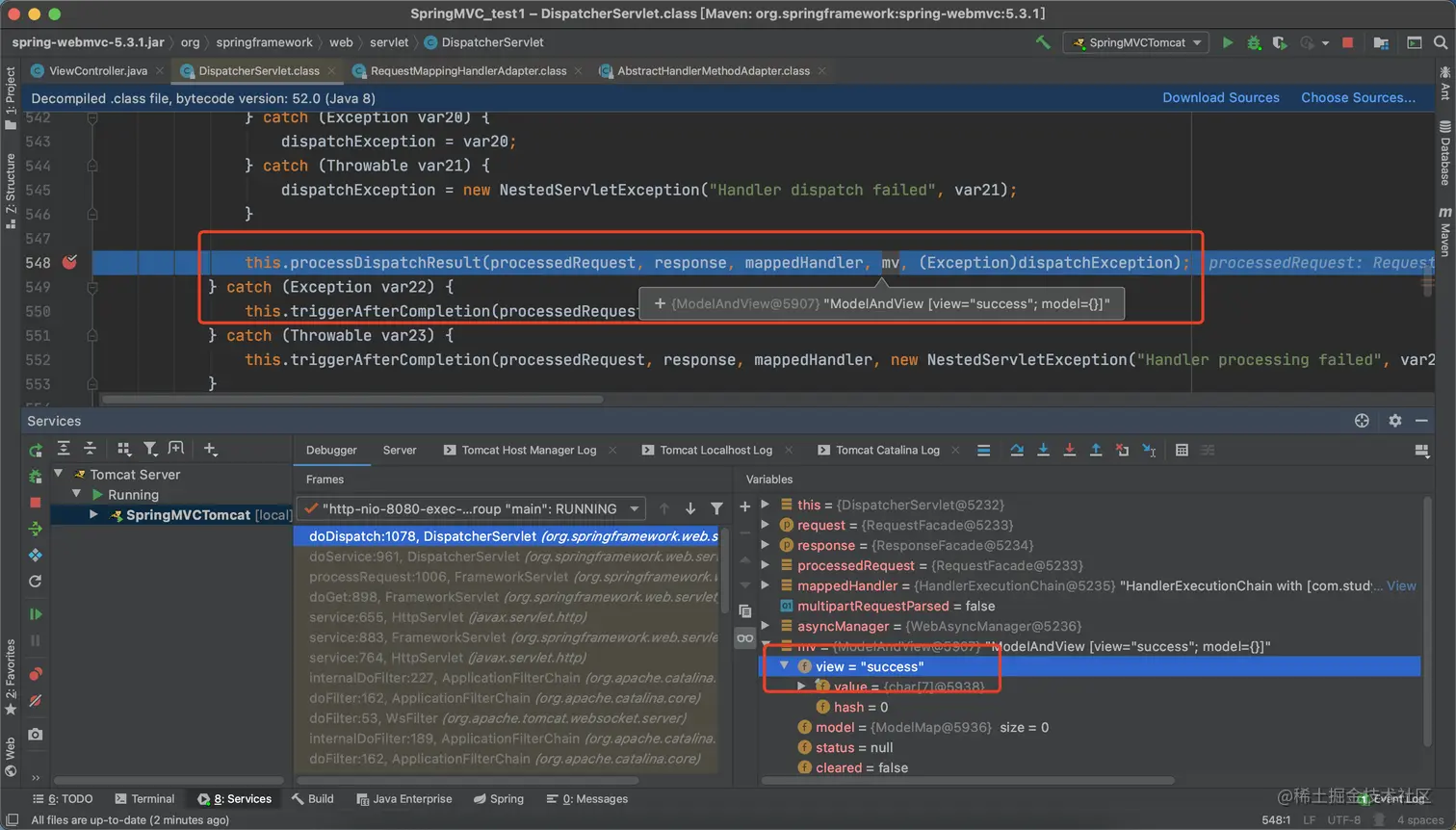Image resolution: width=1456 pixels, height=830 pixels.
Task: Expand mappedHandler variable node
Action: (766, 585)
